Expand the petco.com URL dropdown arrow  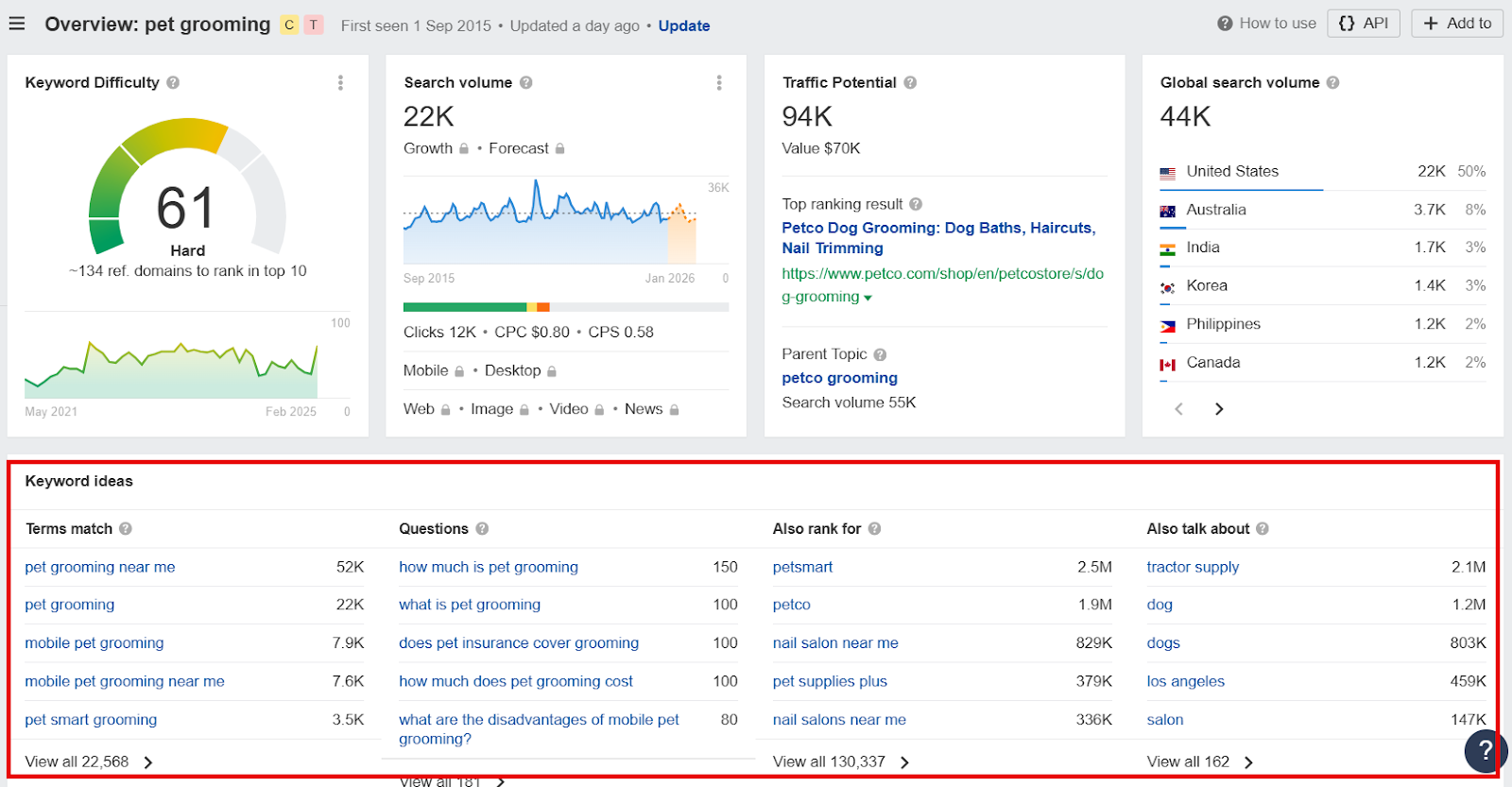coord(868,298)
